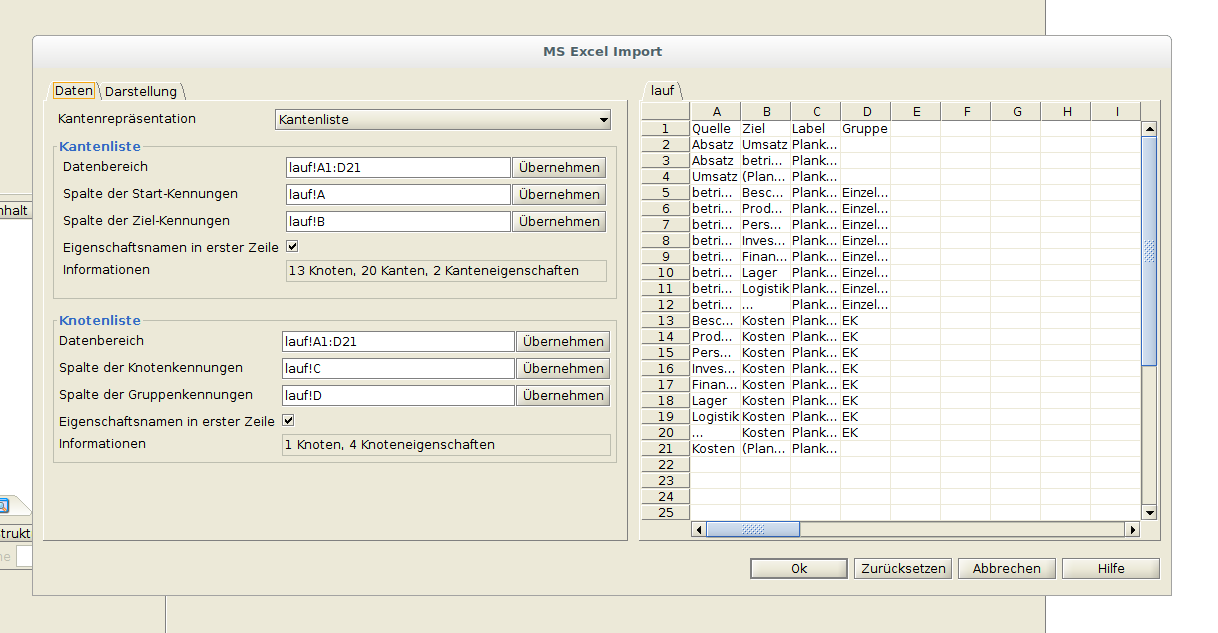1218x633 pixels.
Task: Click the "Kosten" cell in row 21
Action: (x=716, y=448)
